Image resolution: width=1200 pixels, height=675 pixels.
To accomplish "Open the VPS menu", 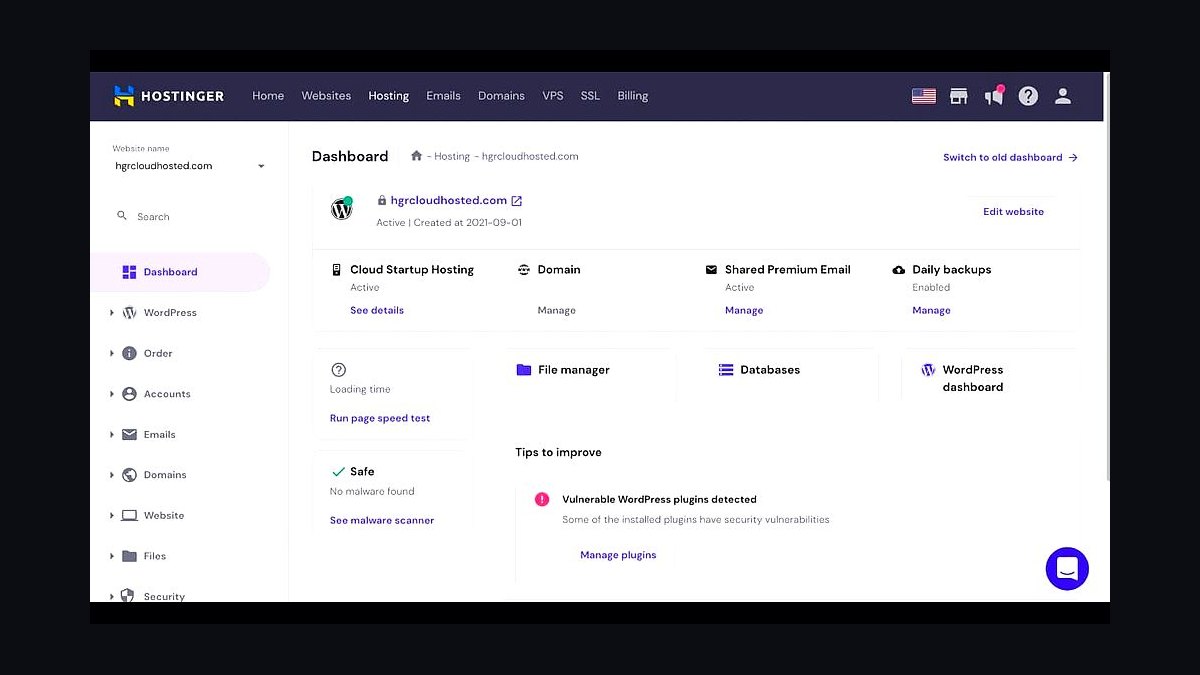I will click(553, 96).
